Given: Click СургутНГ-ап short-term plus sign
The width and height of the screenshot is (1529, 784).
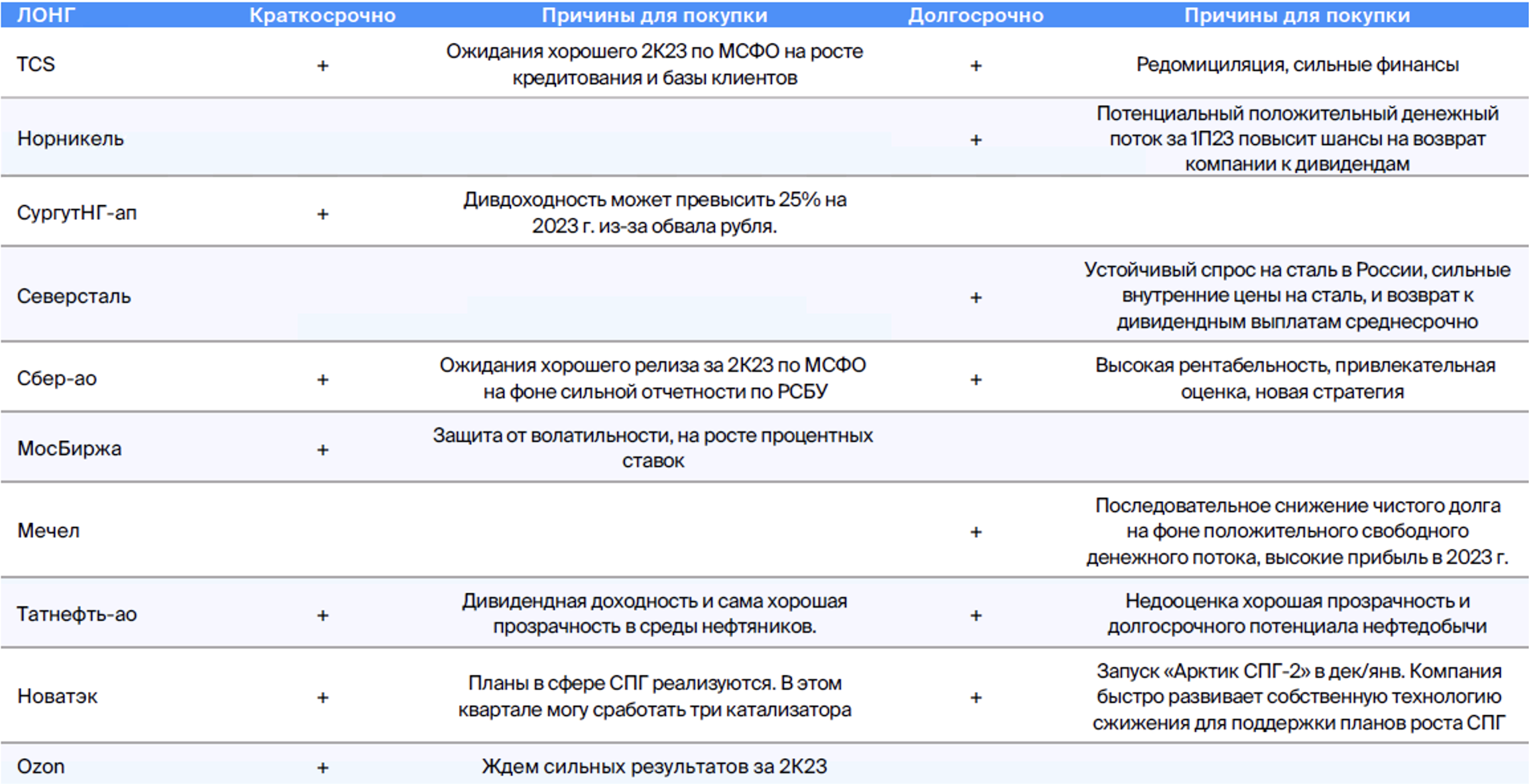Looking at the screenshot, I should click(323, 214).
